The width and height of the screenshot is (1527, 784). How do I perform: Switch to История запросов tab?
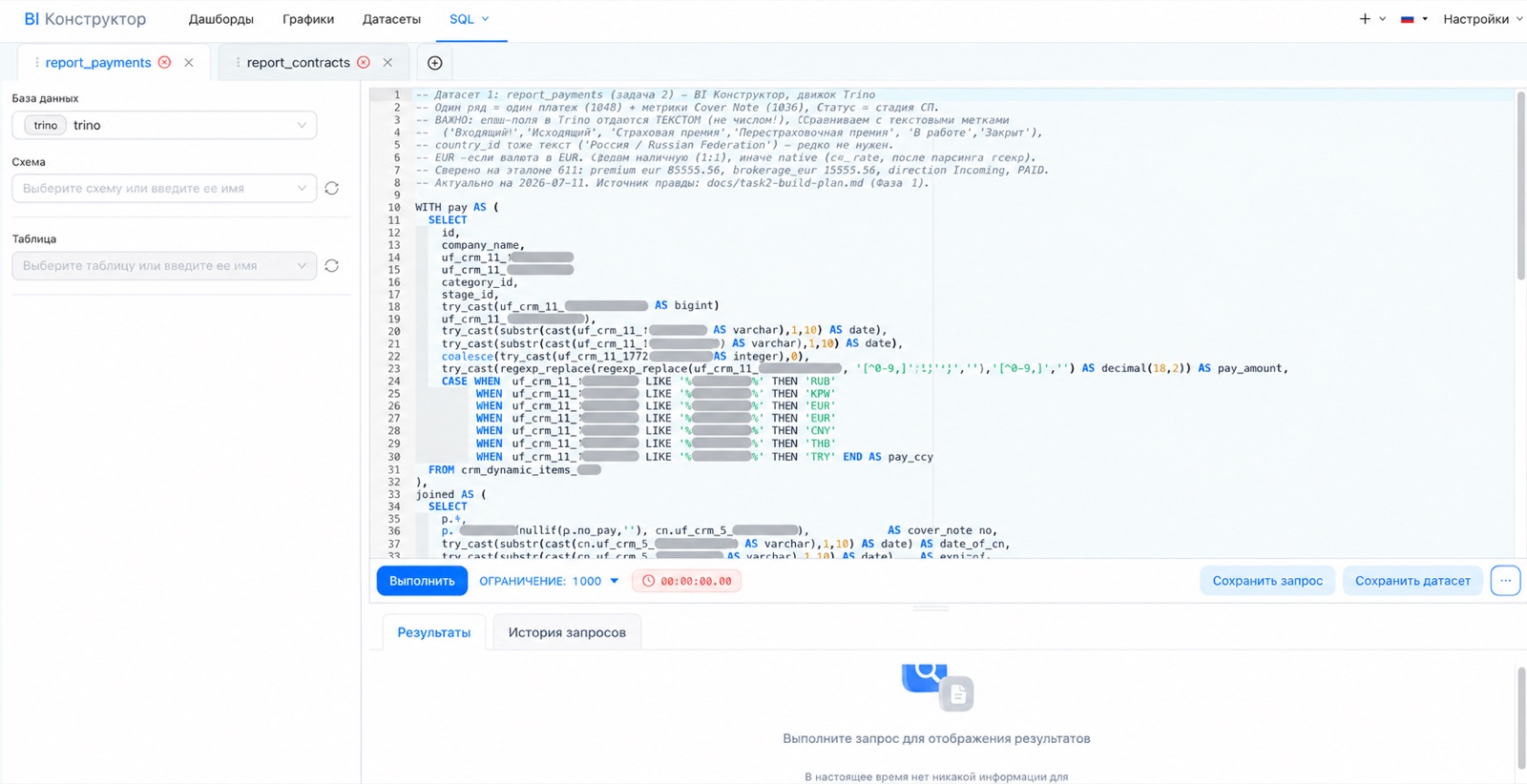(567, 632)
